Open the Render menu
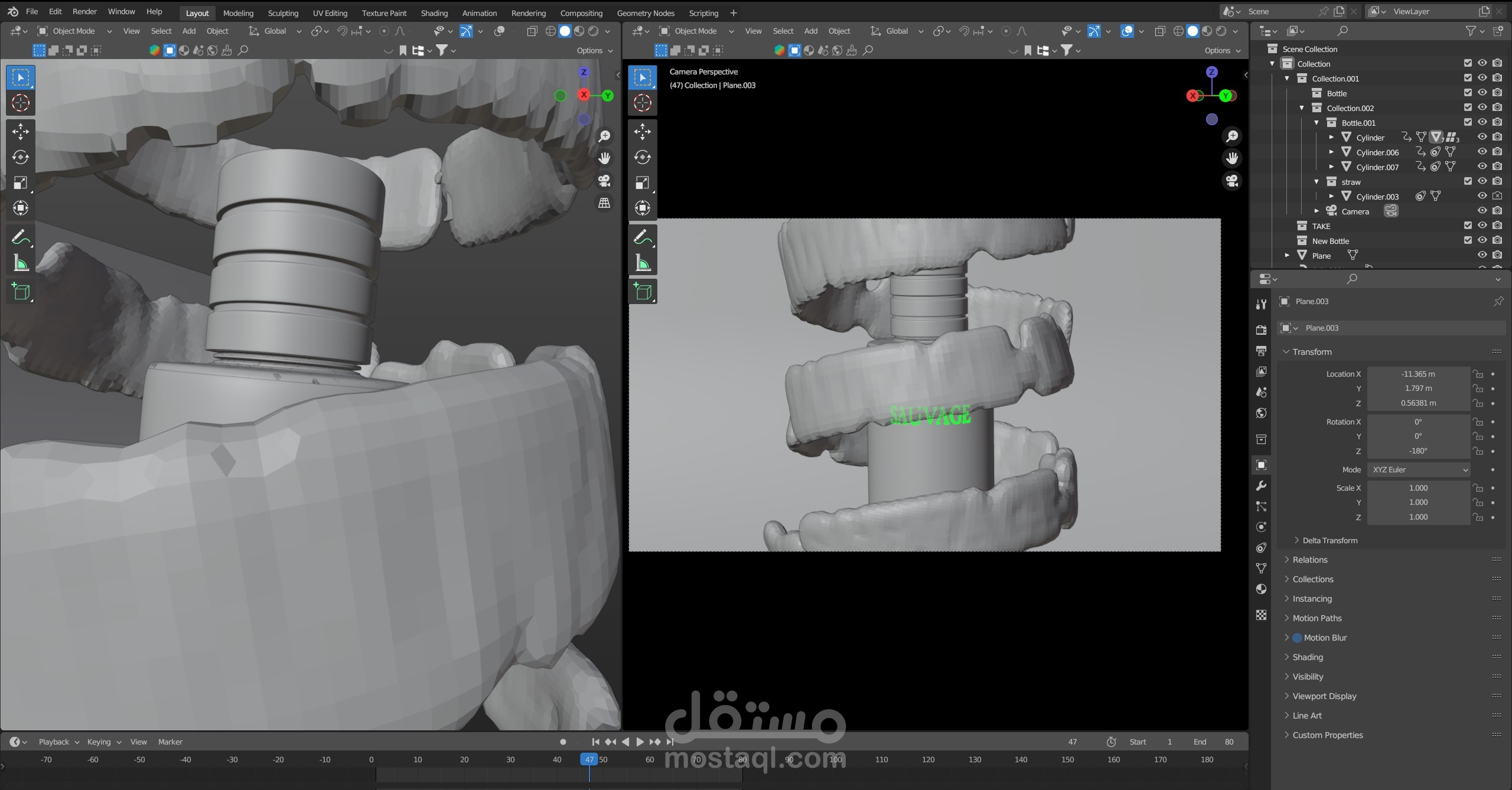 (x=84, y=11)
